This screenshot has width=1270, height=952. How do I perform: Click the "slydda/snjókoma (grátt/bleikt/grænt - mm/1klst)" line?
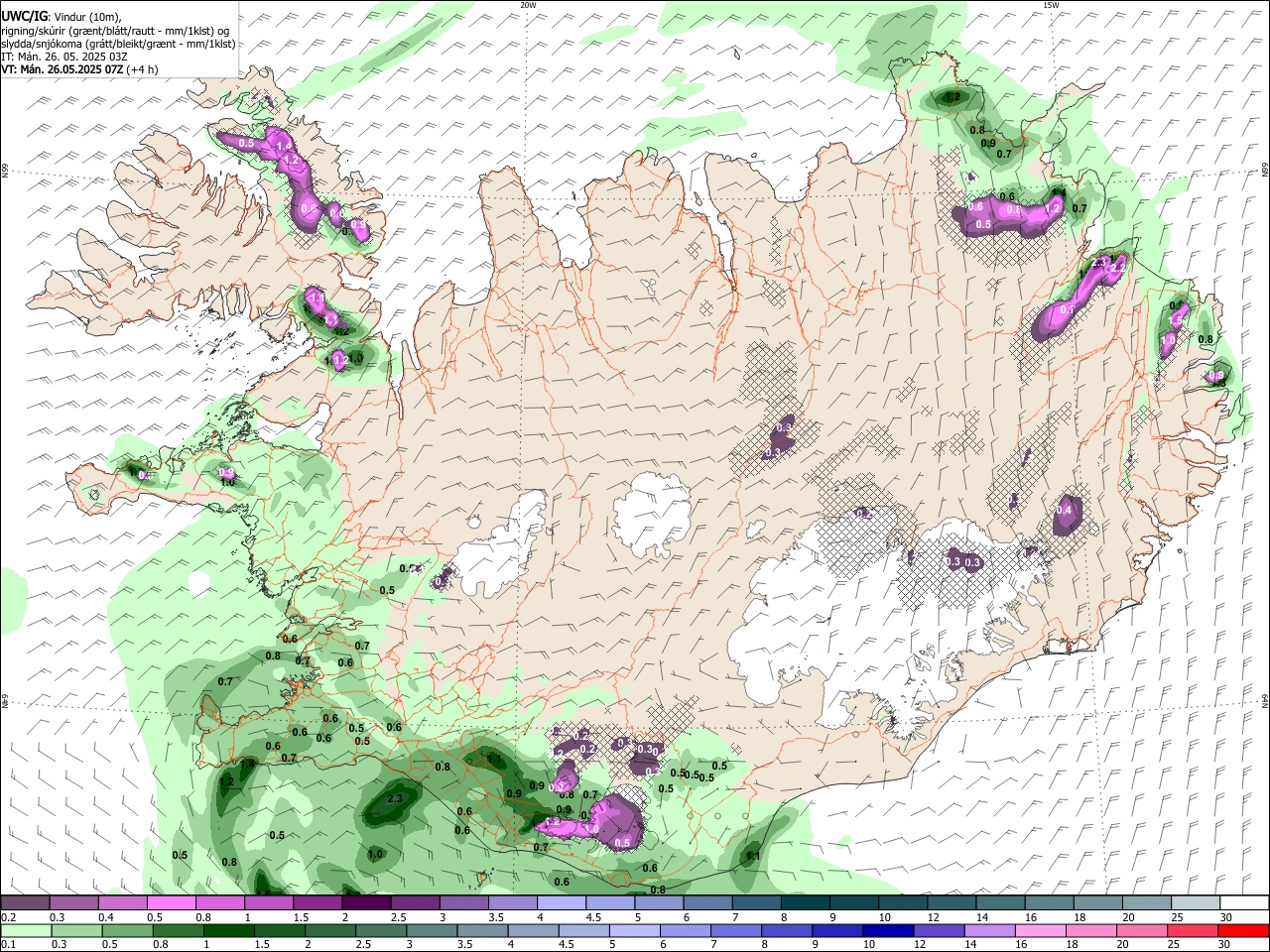pyautogui.click(x=118, y=44)
